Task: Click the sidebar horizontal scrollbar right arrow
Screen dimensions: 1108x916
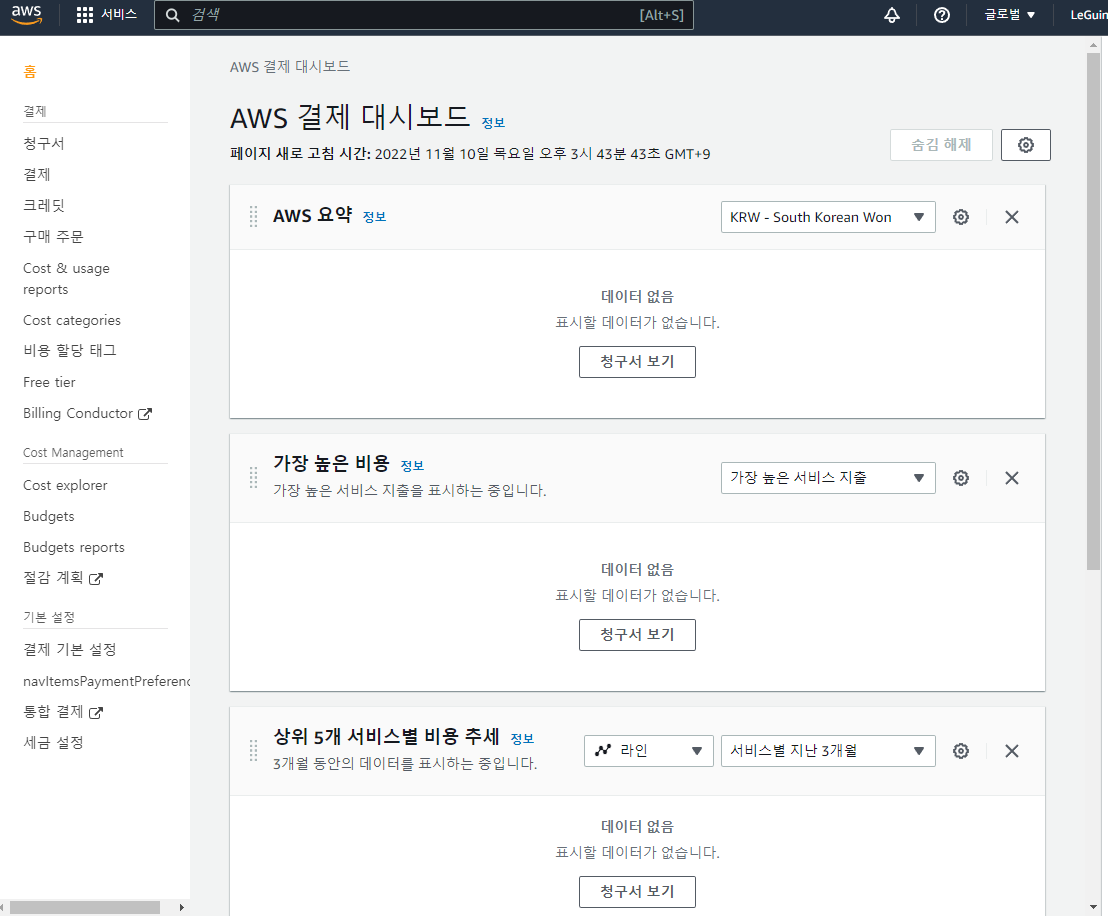Action: pyautogui.click(x=182, y=908)
